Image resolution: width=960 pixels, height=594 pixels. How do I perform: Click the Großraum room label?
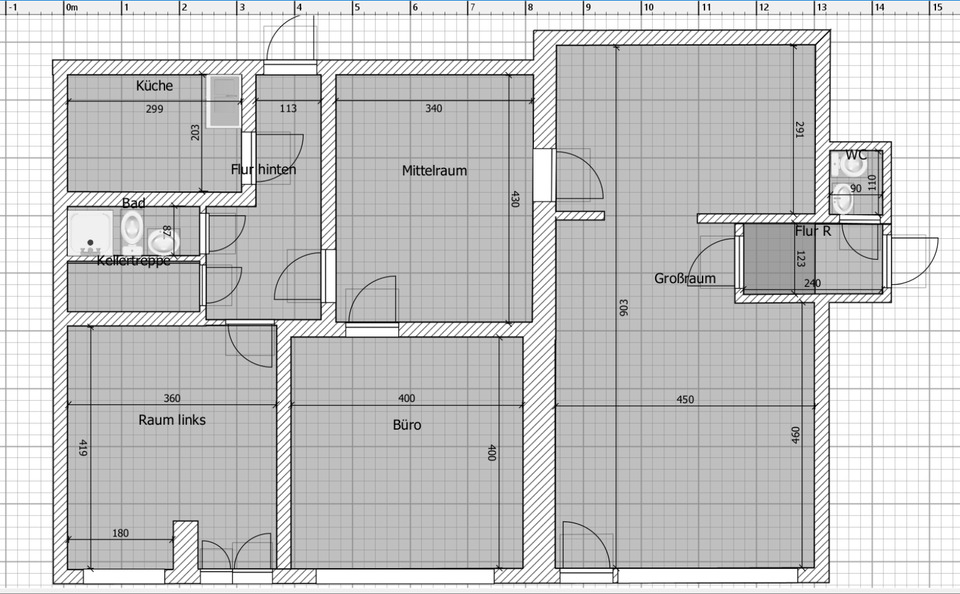[685, 278]
